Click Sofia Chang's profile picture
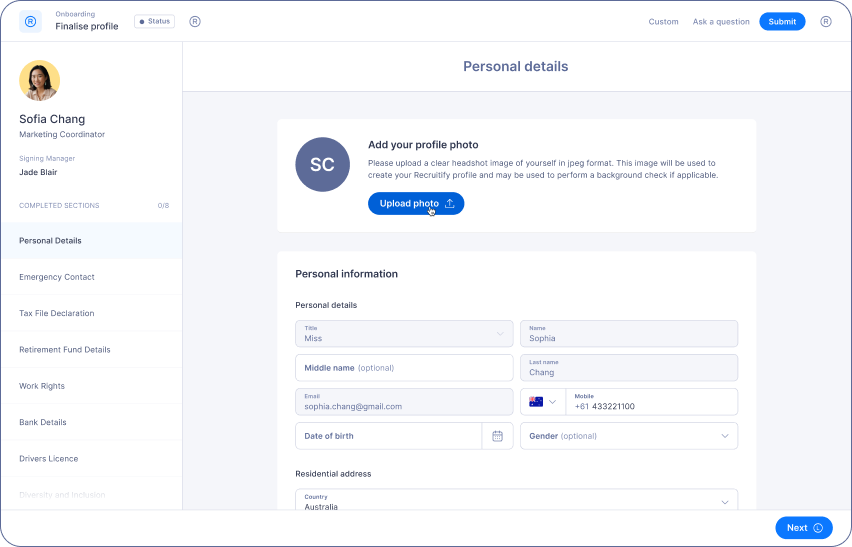This screenshot has width=852, height=547. pos(40,80)
